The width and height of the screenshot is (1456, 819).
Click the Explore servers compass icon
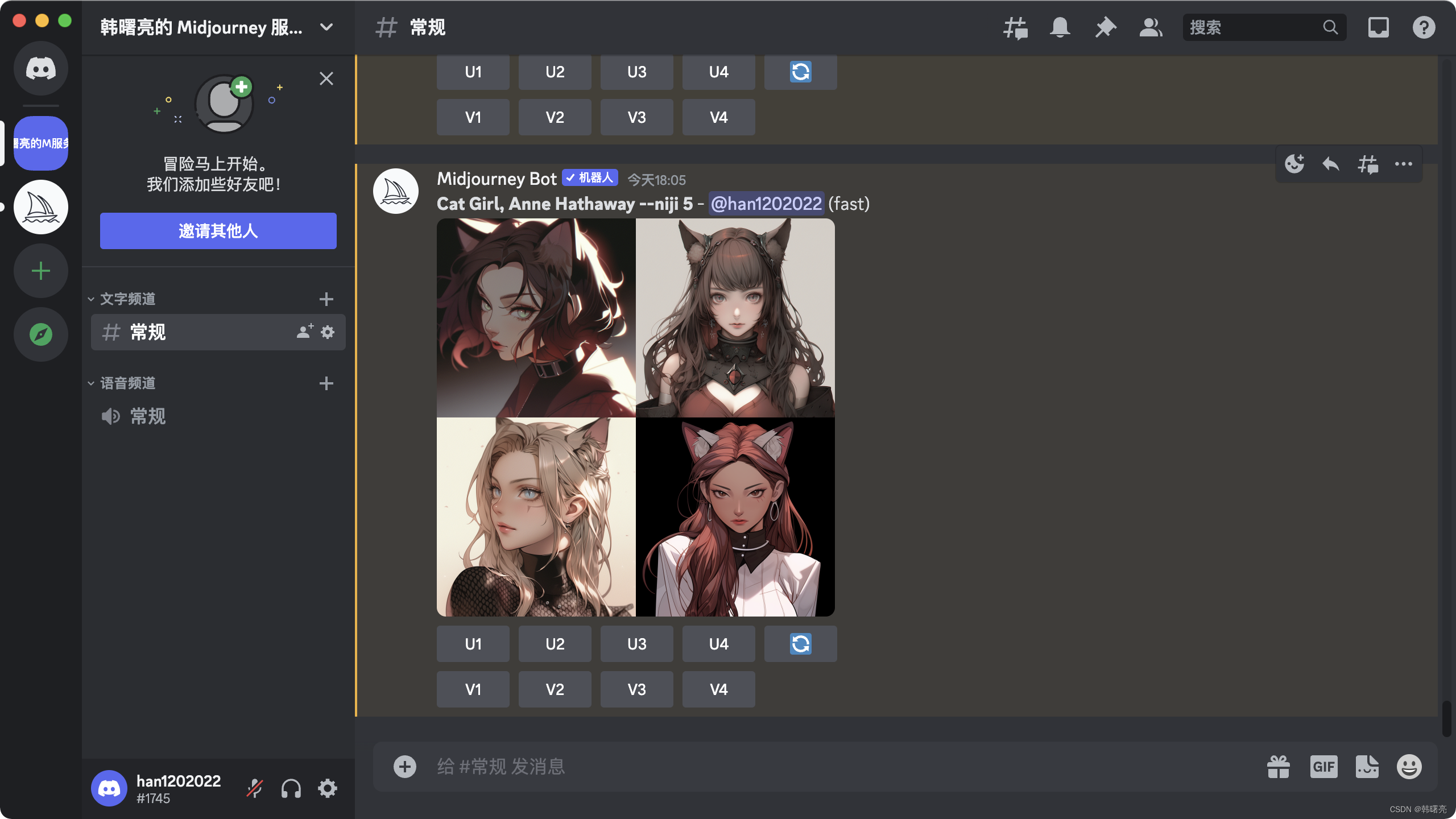[x=41, y=334]
